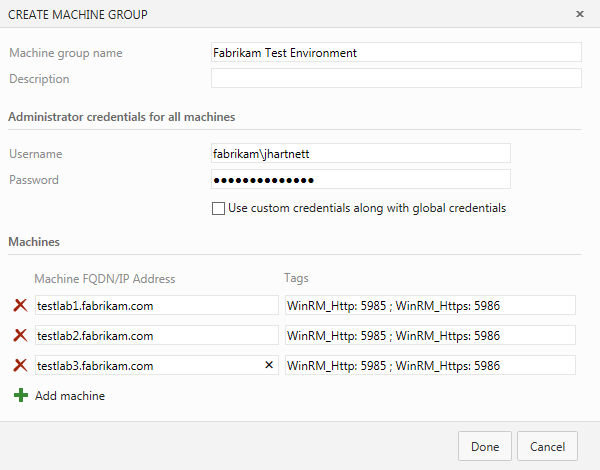Close the Create Machine Group dialog

(580, 14)
